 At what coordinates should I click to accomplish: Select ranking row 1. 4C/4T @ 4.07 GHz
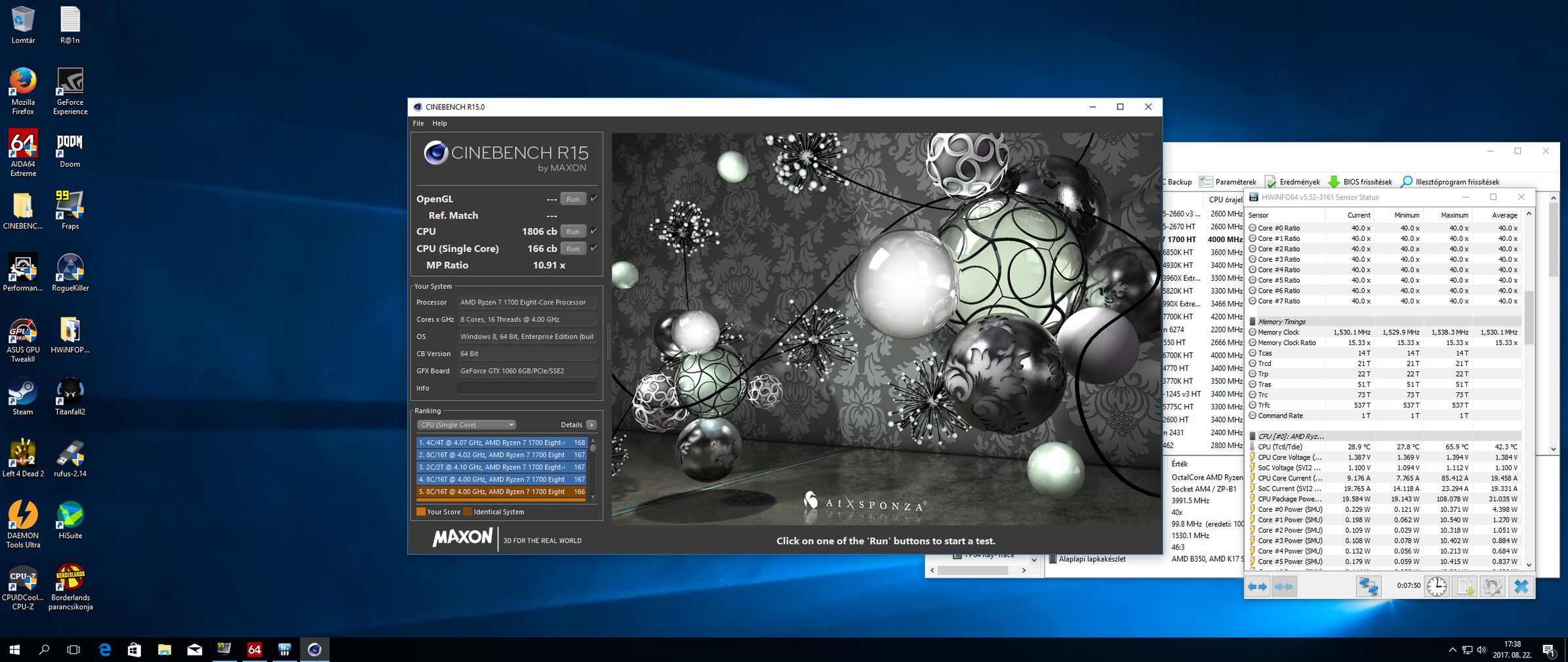click(502, 443)
